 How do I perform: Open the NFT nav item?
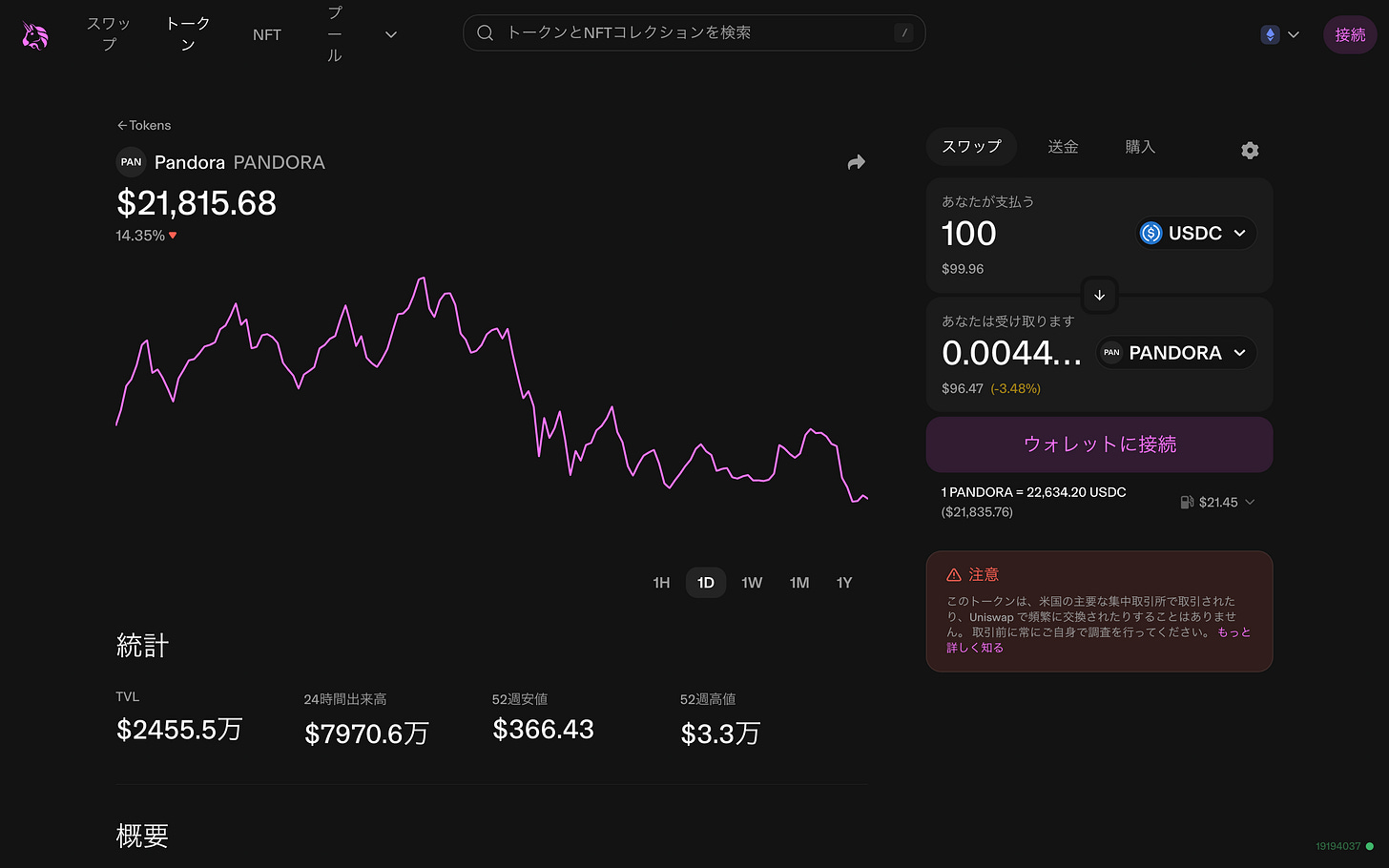coord(267,34)
